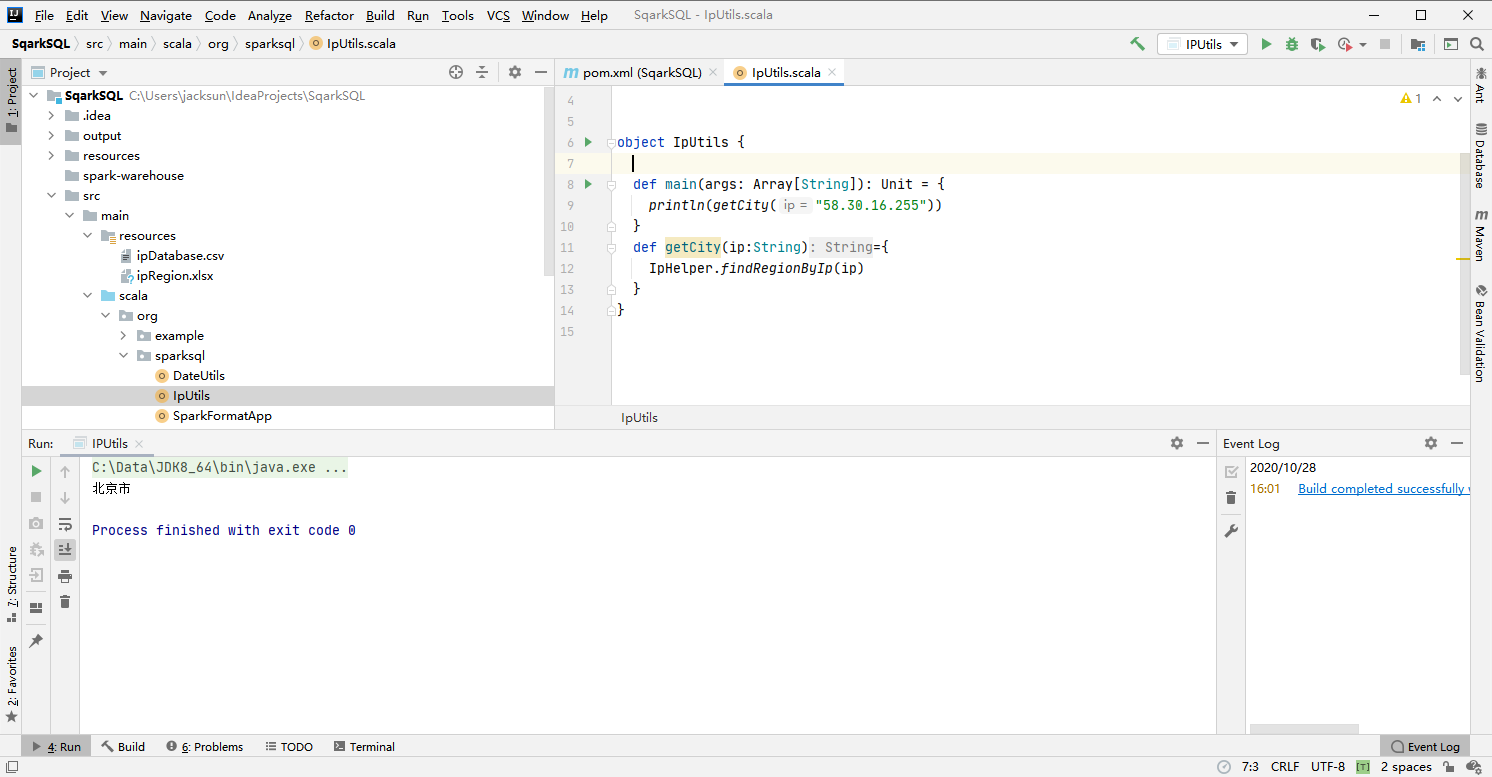Toggle the Database tool window stripe

pos(1480,156)
